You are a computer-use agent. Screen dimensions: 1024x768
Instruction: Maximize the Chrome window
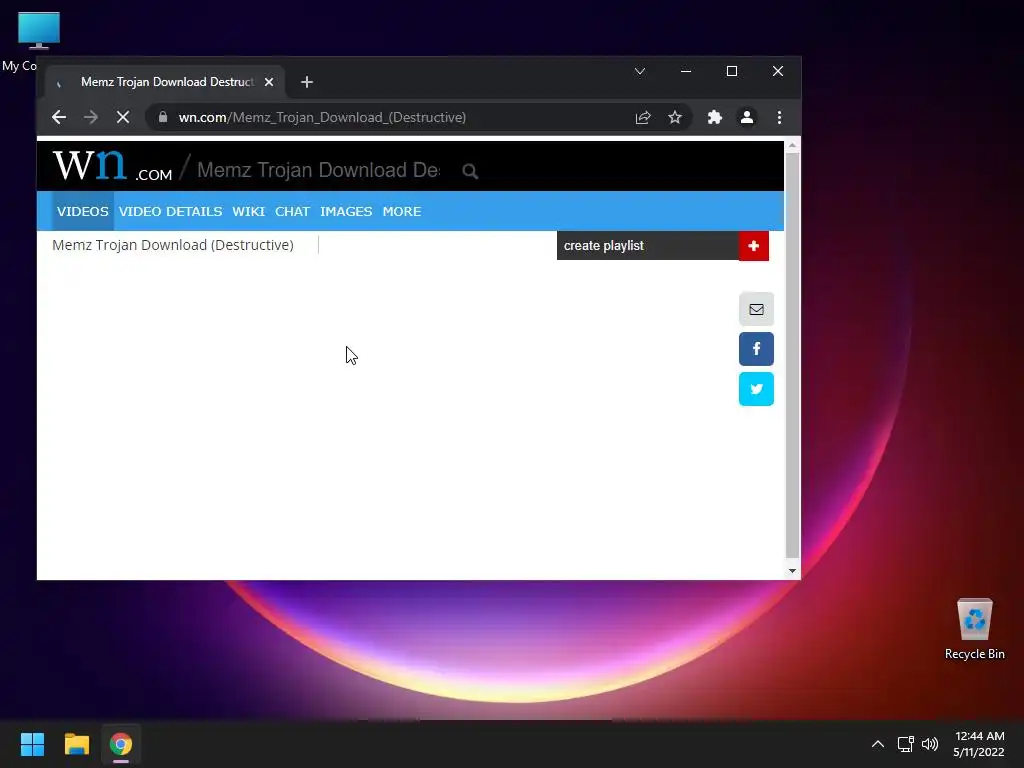pyautogui.click(x=731, y=71)
